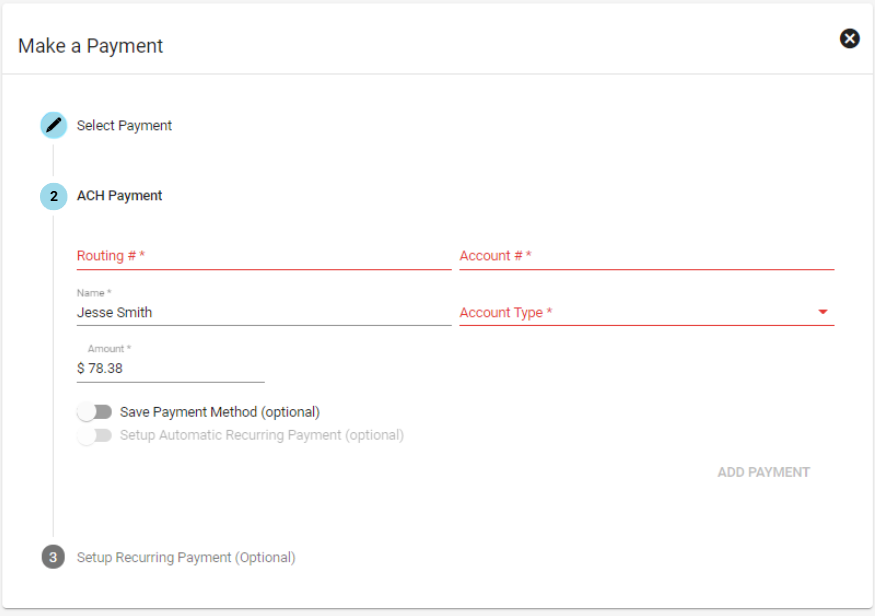Open the Account Type dropdown arrow
Screen dimensions: 875x616
tap(823, 312)
